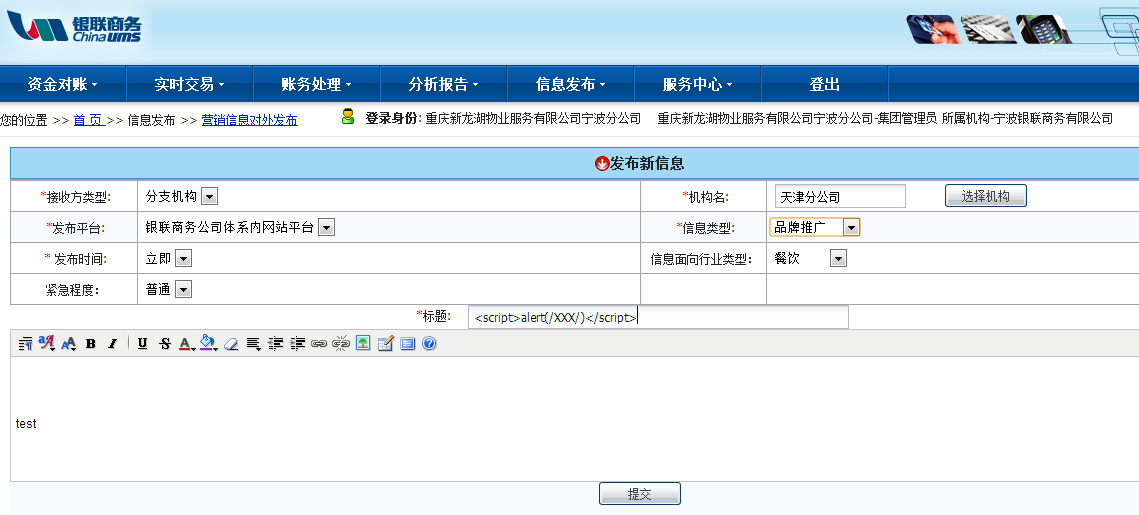Expand the 接收方类型 dropdown
The height and width of the screenshot is (515, 1139).
pos(209,196)
